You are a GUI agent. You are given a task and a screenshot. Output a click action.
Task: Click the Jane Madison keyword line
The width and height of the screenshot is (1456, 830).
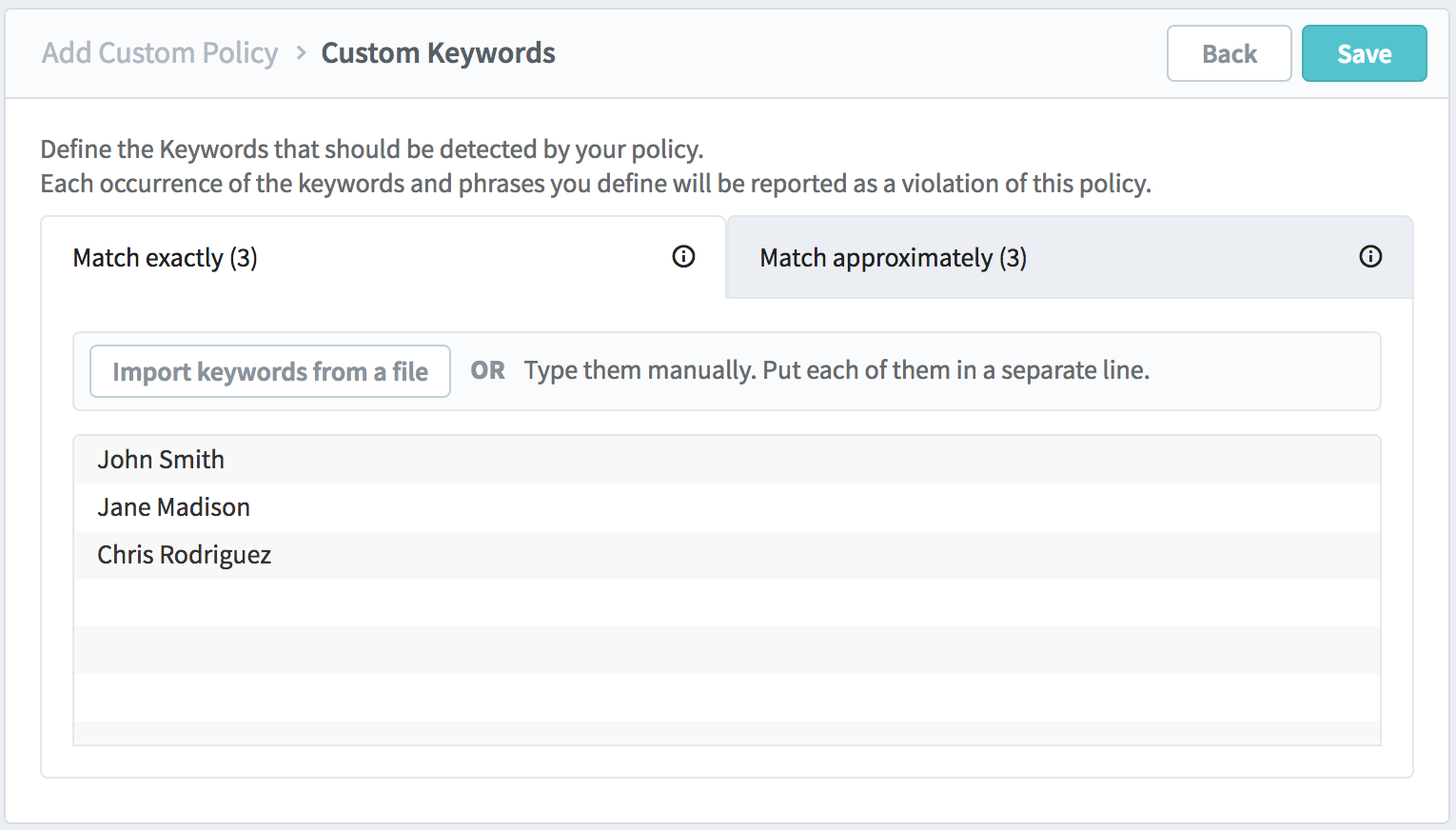point(727,507)
